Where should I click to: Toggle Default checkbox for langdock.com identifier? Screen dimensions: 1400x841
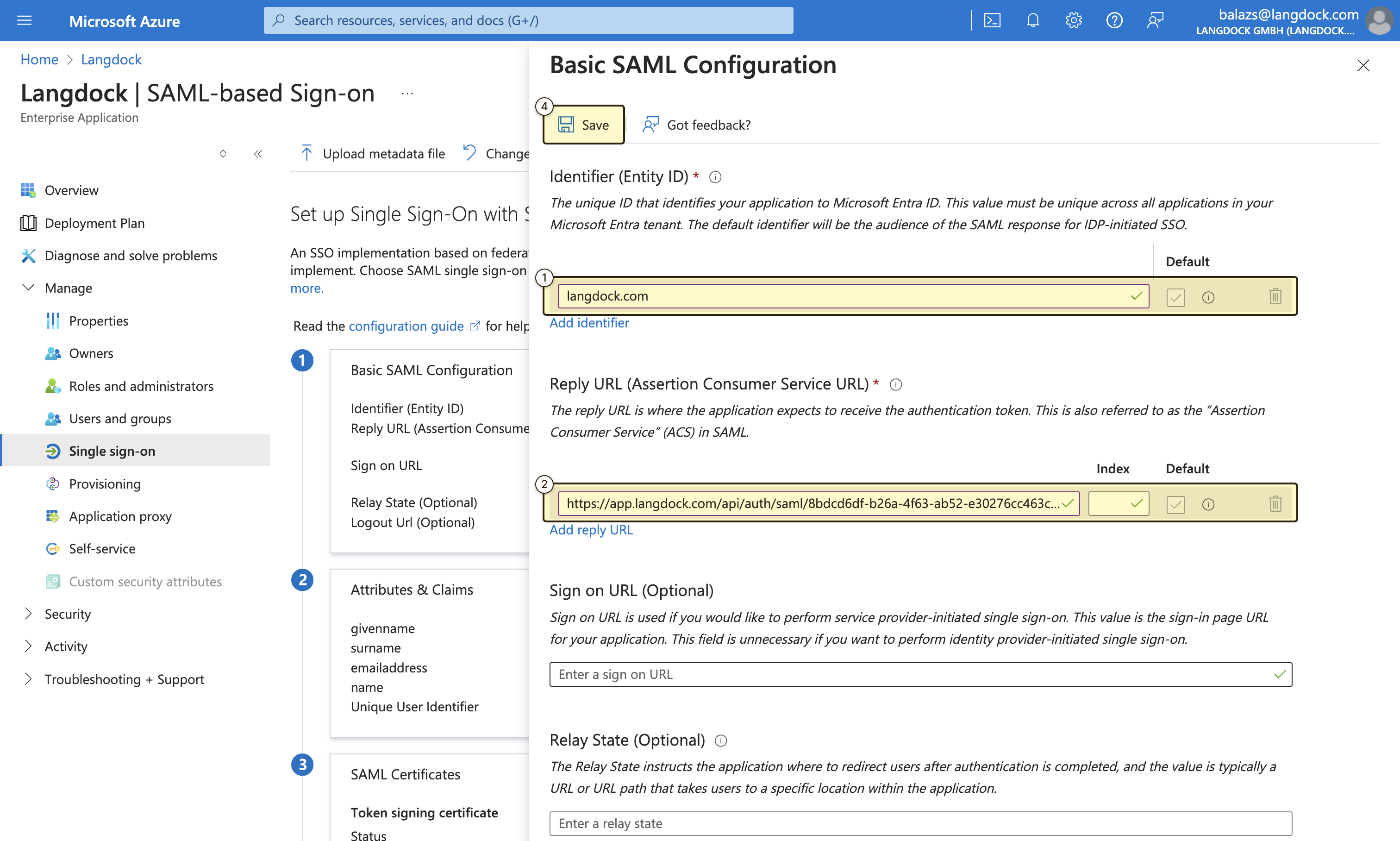pyautogui.click(x=1175, y=297)
